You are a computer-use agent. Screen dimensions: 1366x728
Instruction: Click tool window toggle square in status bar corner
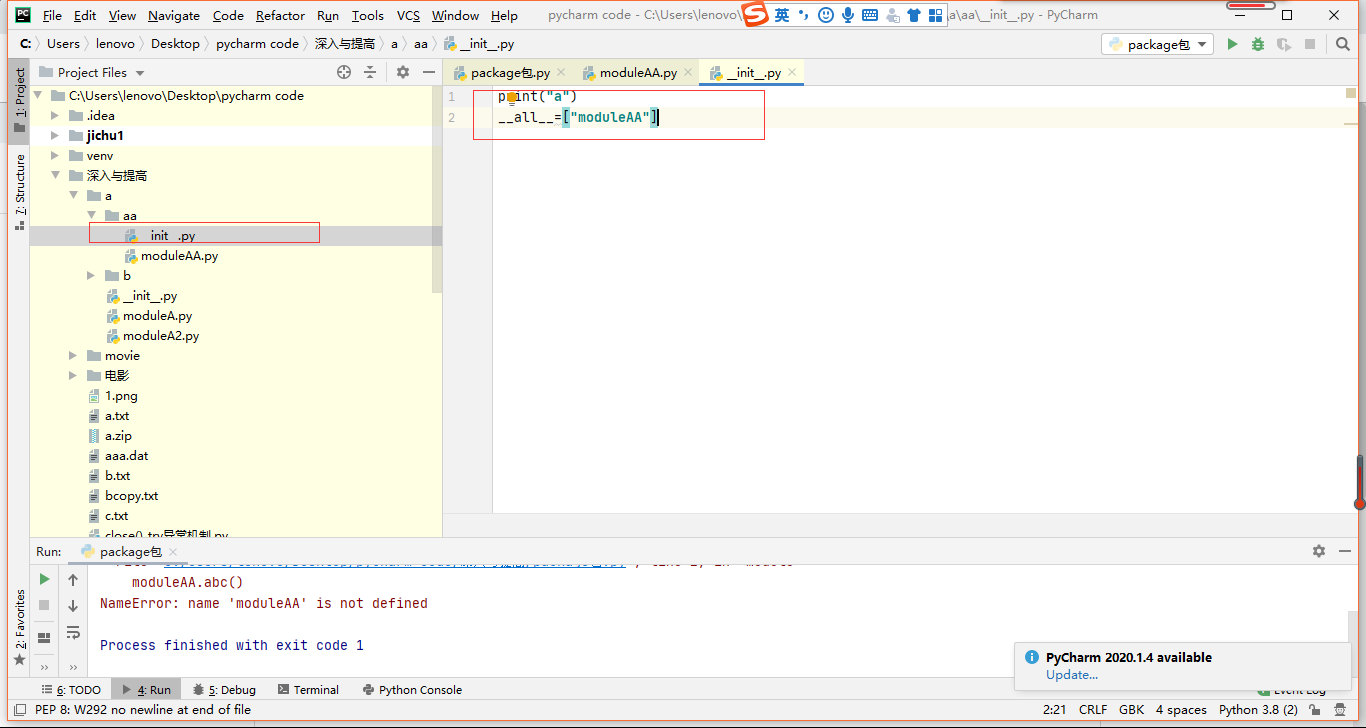point(20,710)
